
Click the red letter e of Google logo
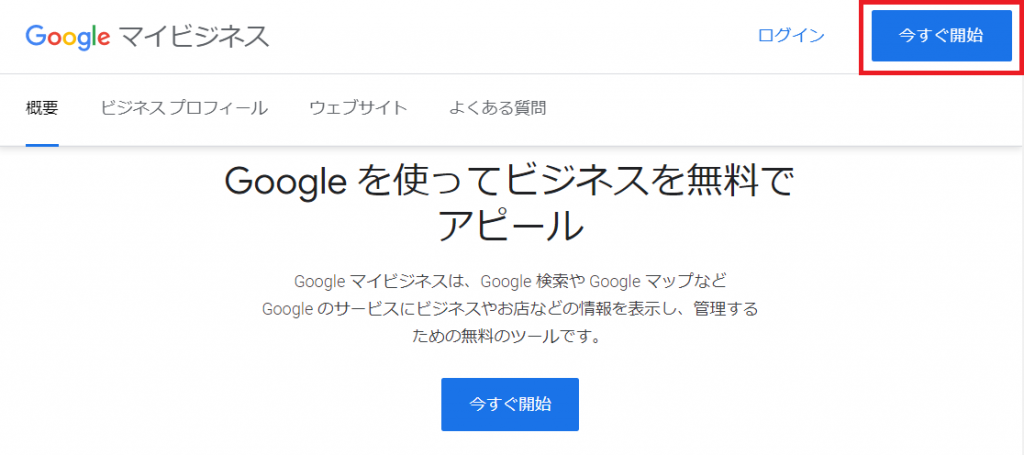[104, 39]
